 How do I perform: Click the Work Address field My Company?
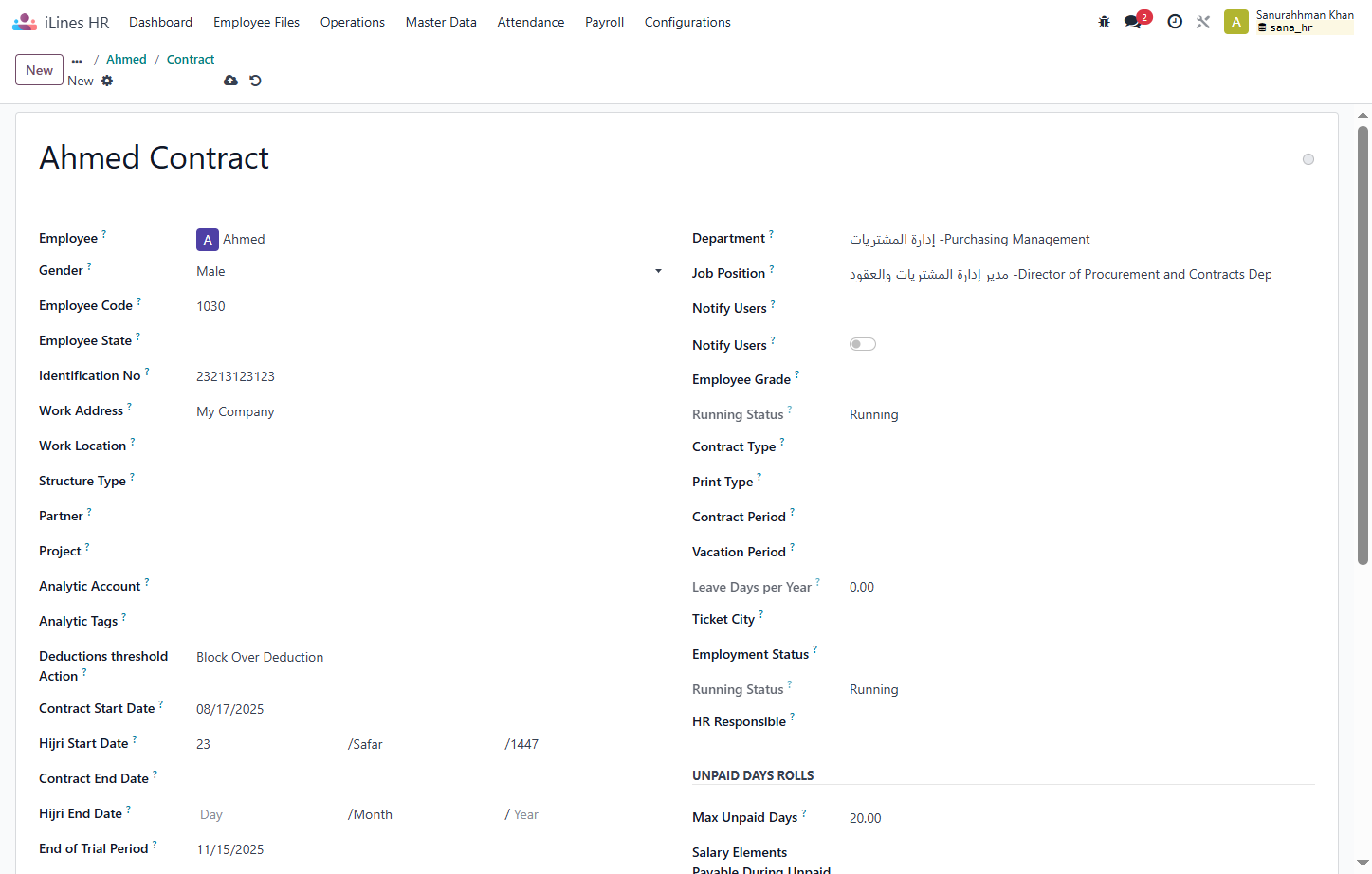[429, 411]
